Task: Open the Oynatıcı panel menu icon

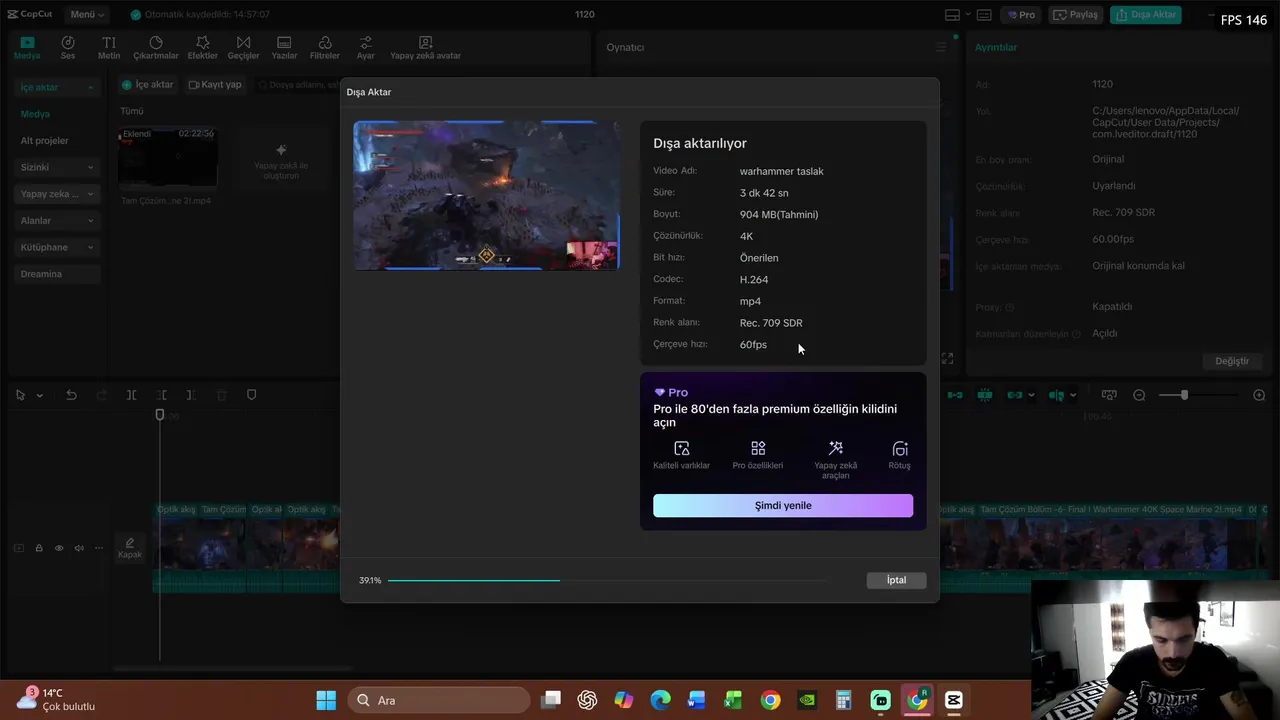Action: (x=940, y=47)
